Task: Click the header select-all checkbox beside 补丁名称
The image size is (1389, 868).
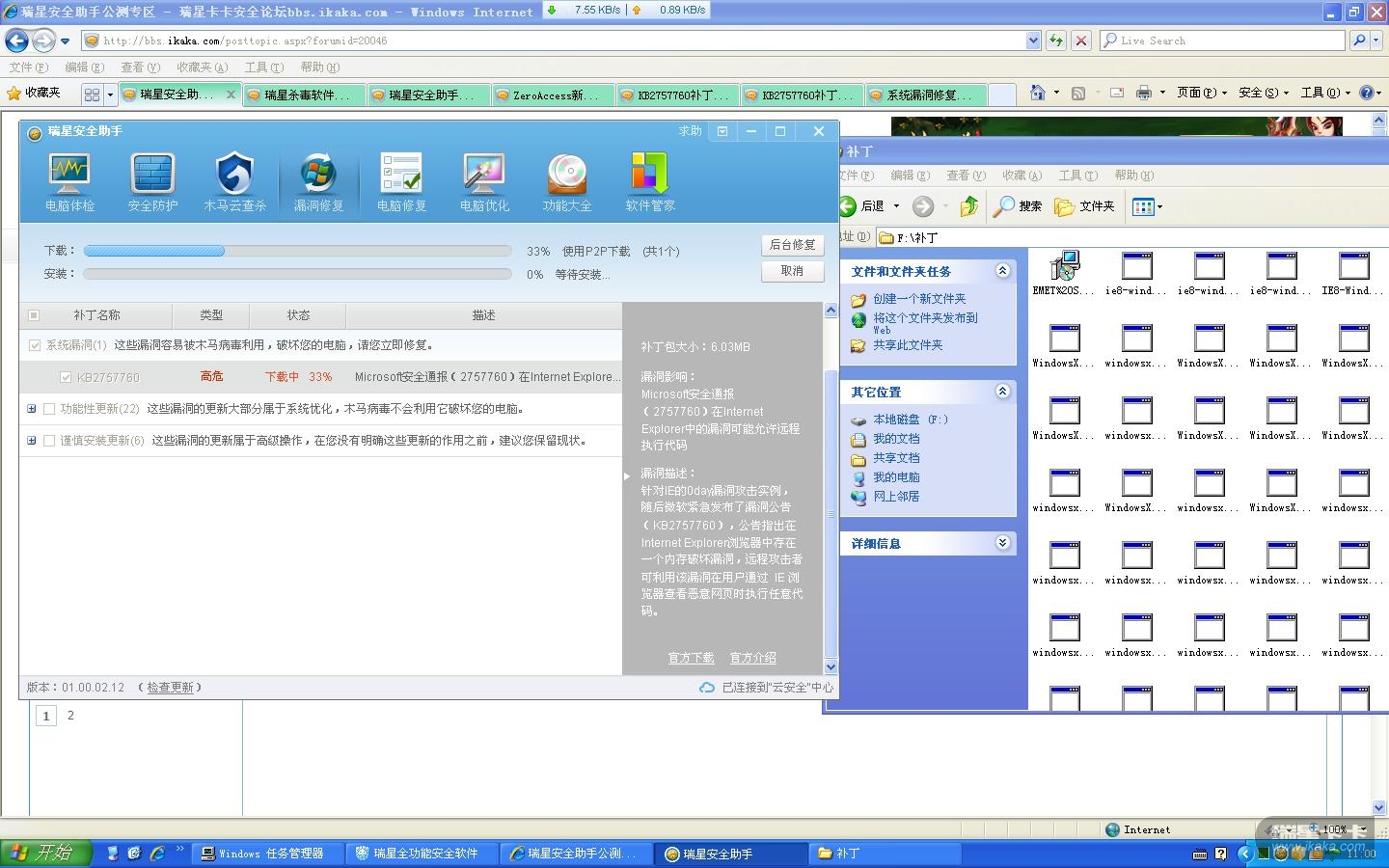Action: pos(34,315)
